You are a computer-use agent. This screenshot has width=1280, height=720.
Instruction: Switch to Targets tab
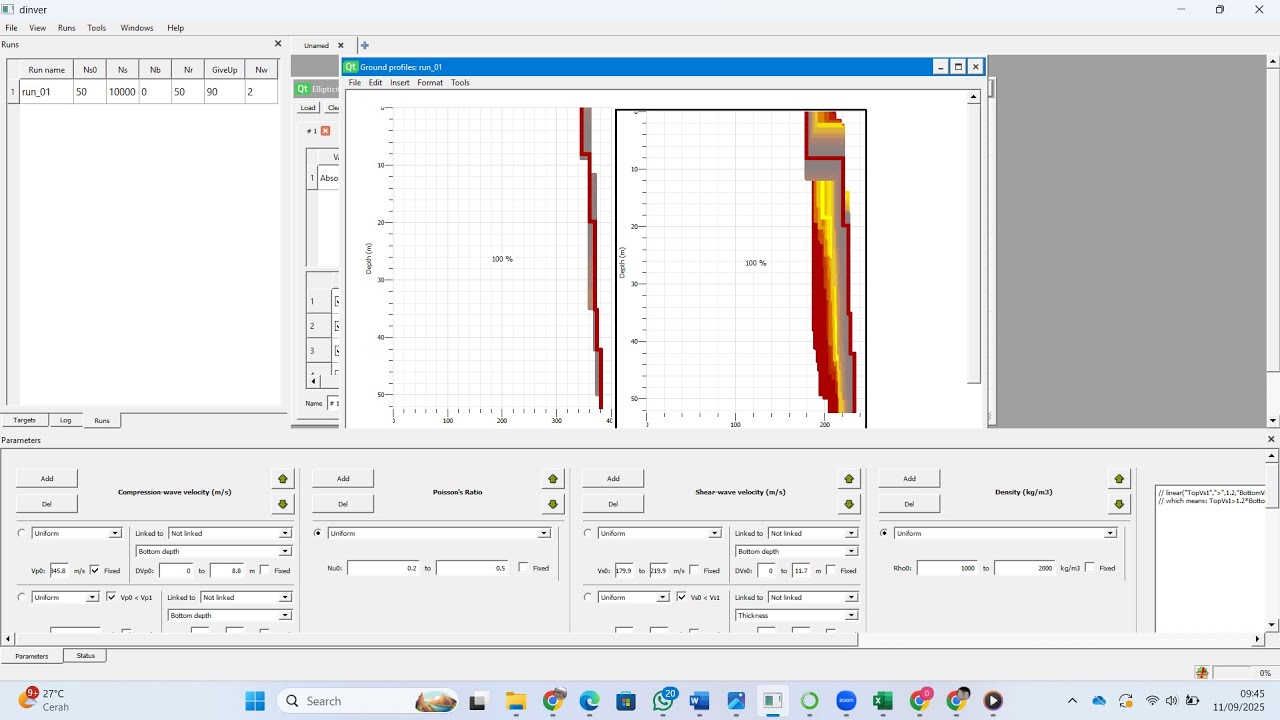(x=24, y=420)
